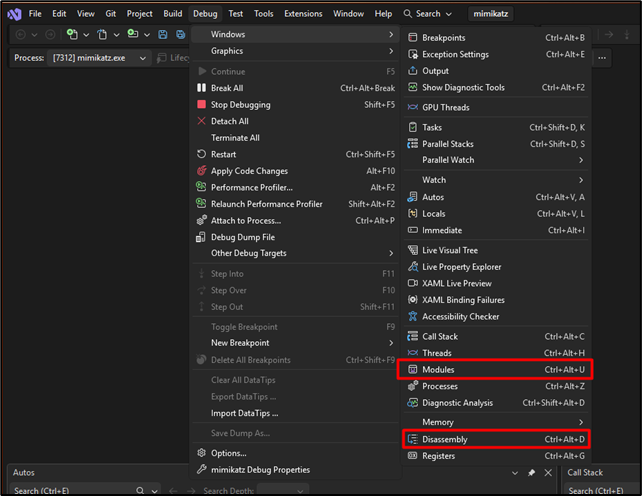Click the Break All pause icon
642x496 pixels.
(201, 88)
